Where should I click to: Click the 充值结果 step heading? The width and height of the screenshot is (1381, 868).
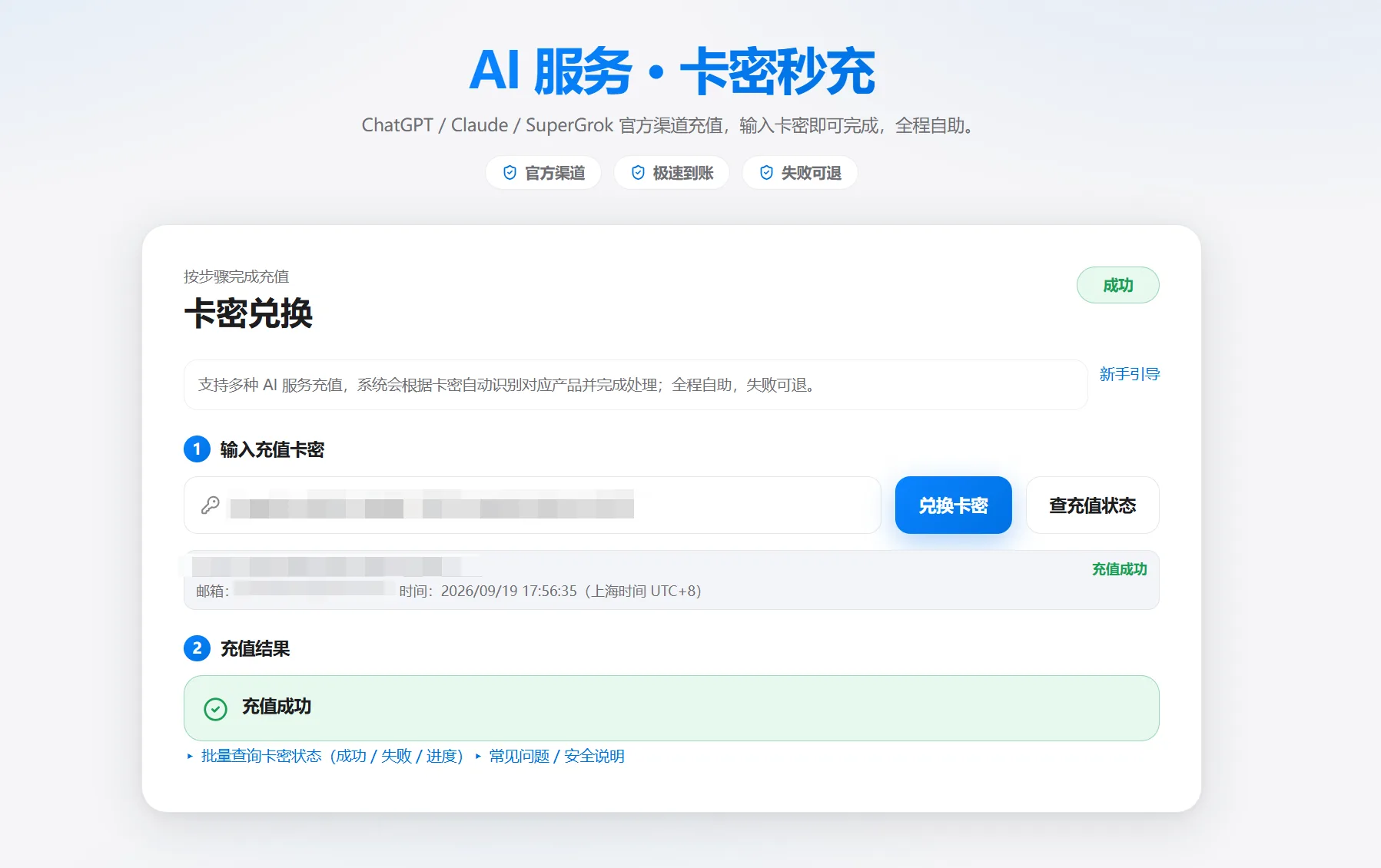(255, 648)
